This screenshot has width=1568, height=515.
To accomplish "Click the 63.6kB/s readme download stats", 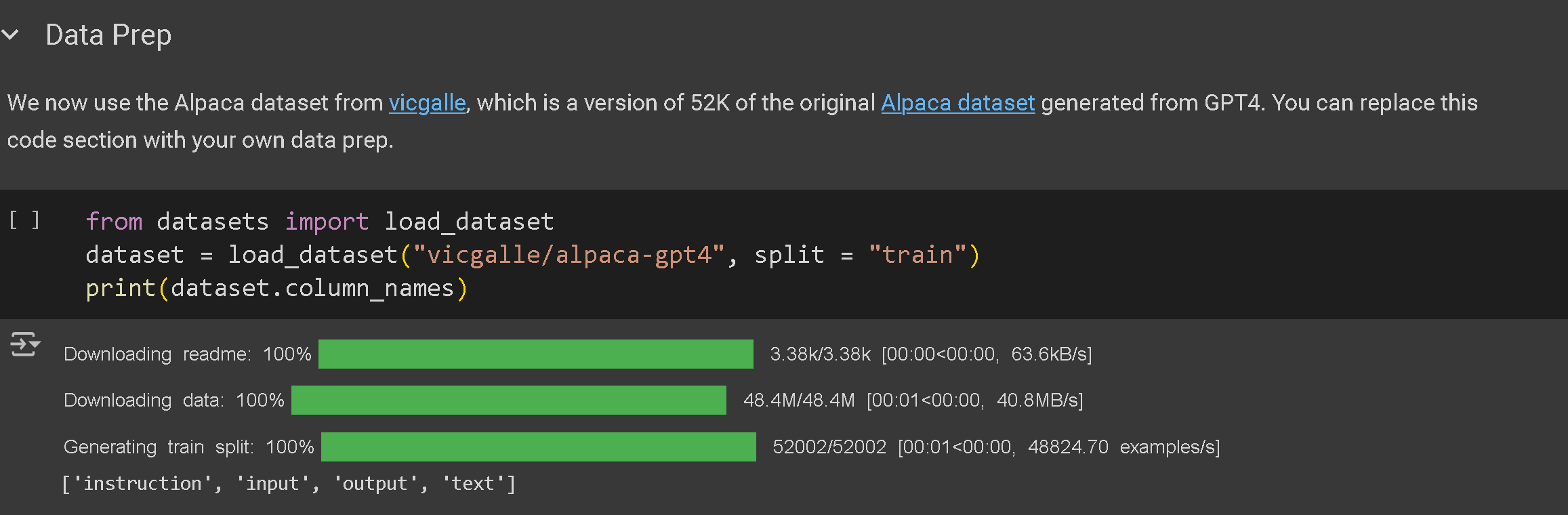I will pyautogui.click(x=1050, y=354).
